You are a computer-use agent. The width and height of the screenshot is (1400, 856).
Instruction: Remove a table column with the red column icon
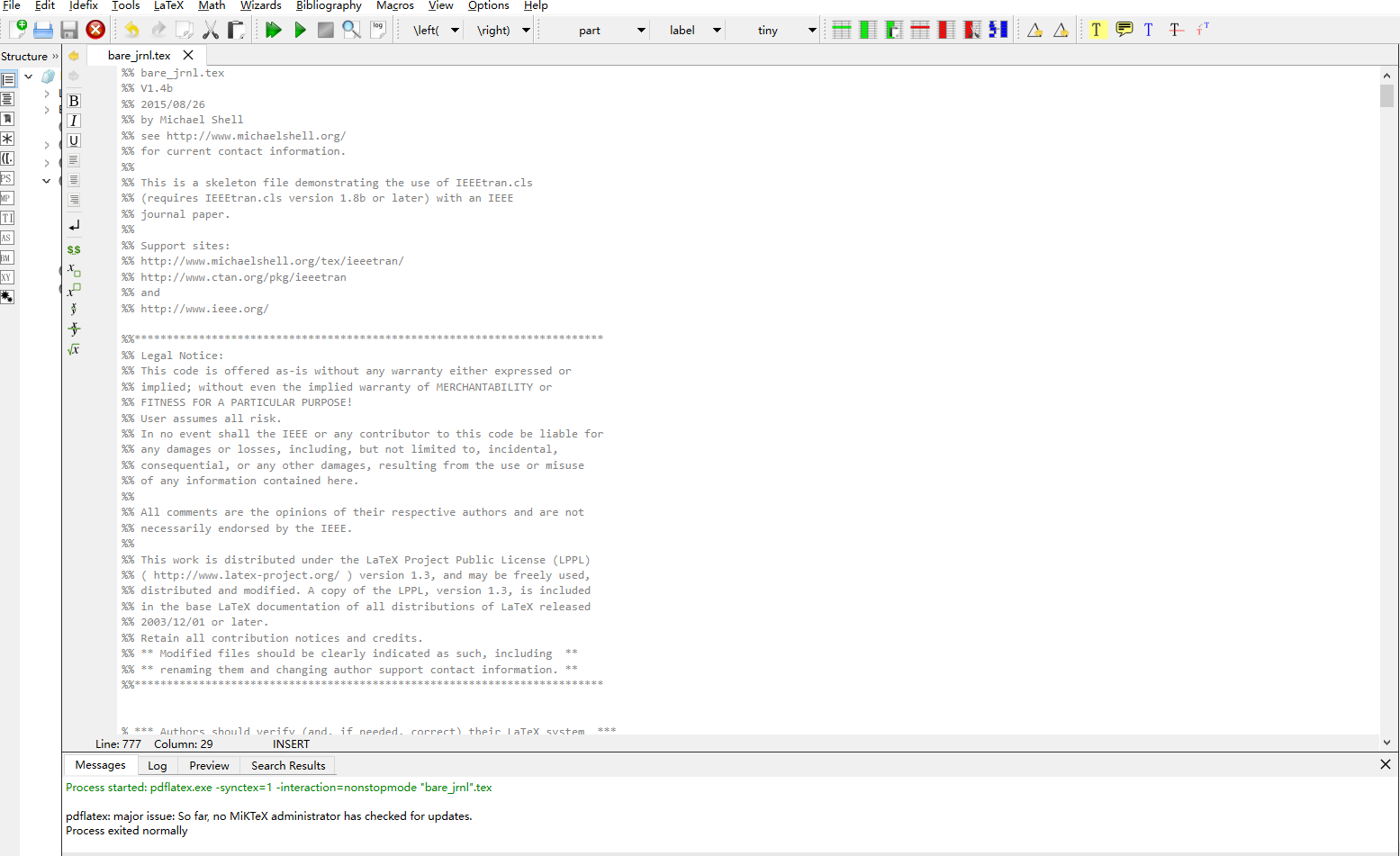[946, 30]
